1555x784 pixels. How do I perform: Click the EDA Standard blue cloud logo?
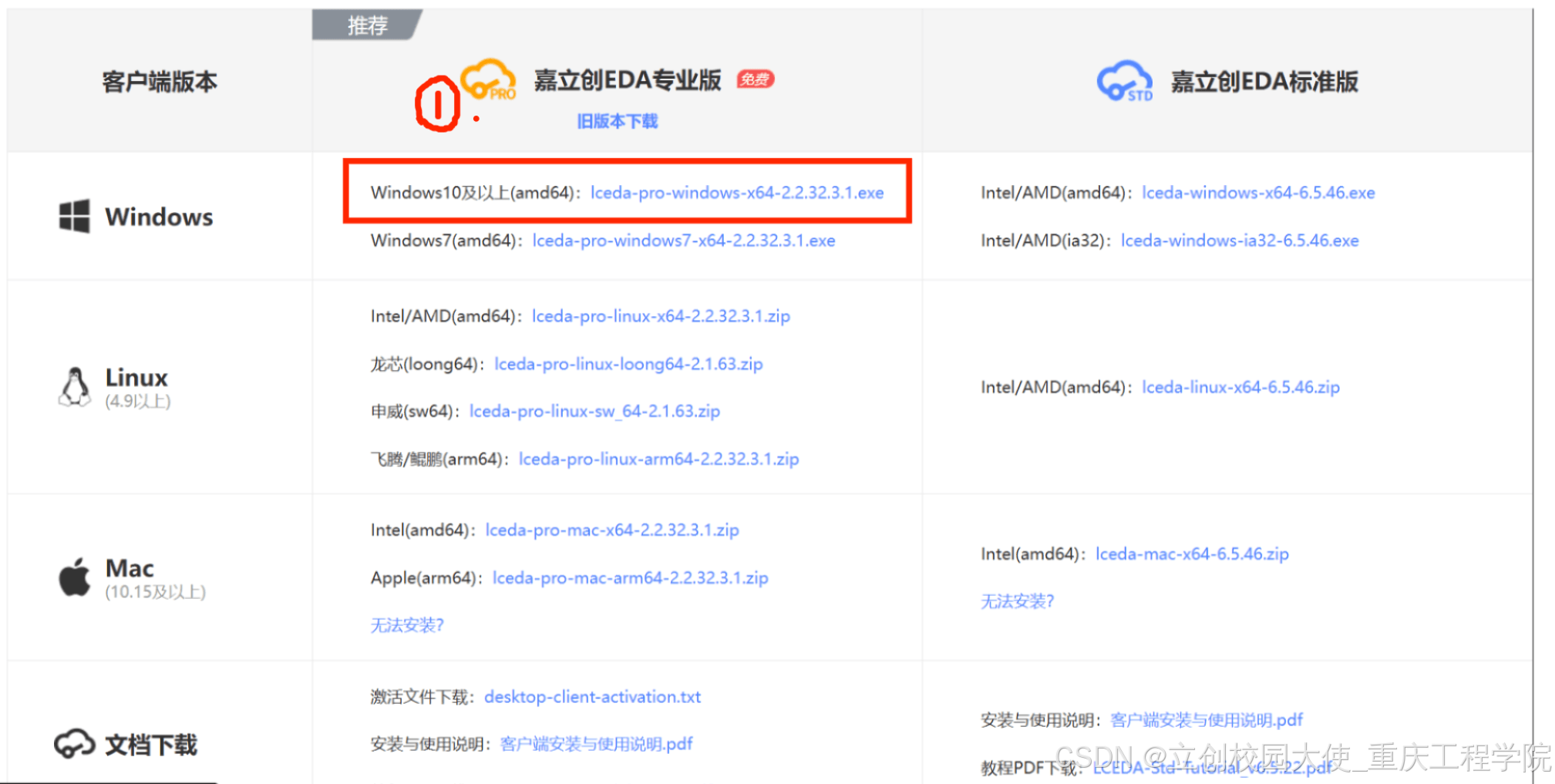pos(1125,81)
